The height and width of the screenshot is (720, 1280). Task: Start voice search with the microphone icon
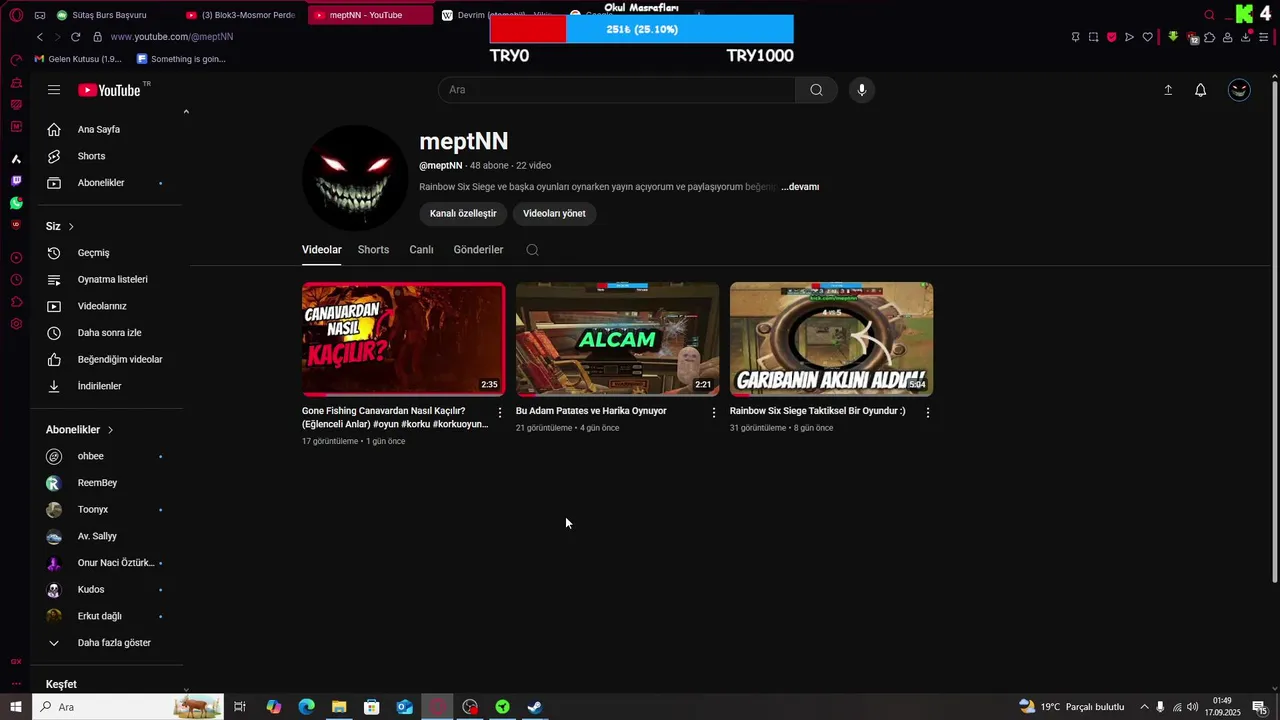[x=862, y=90]
